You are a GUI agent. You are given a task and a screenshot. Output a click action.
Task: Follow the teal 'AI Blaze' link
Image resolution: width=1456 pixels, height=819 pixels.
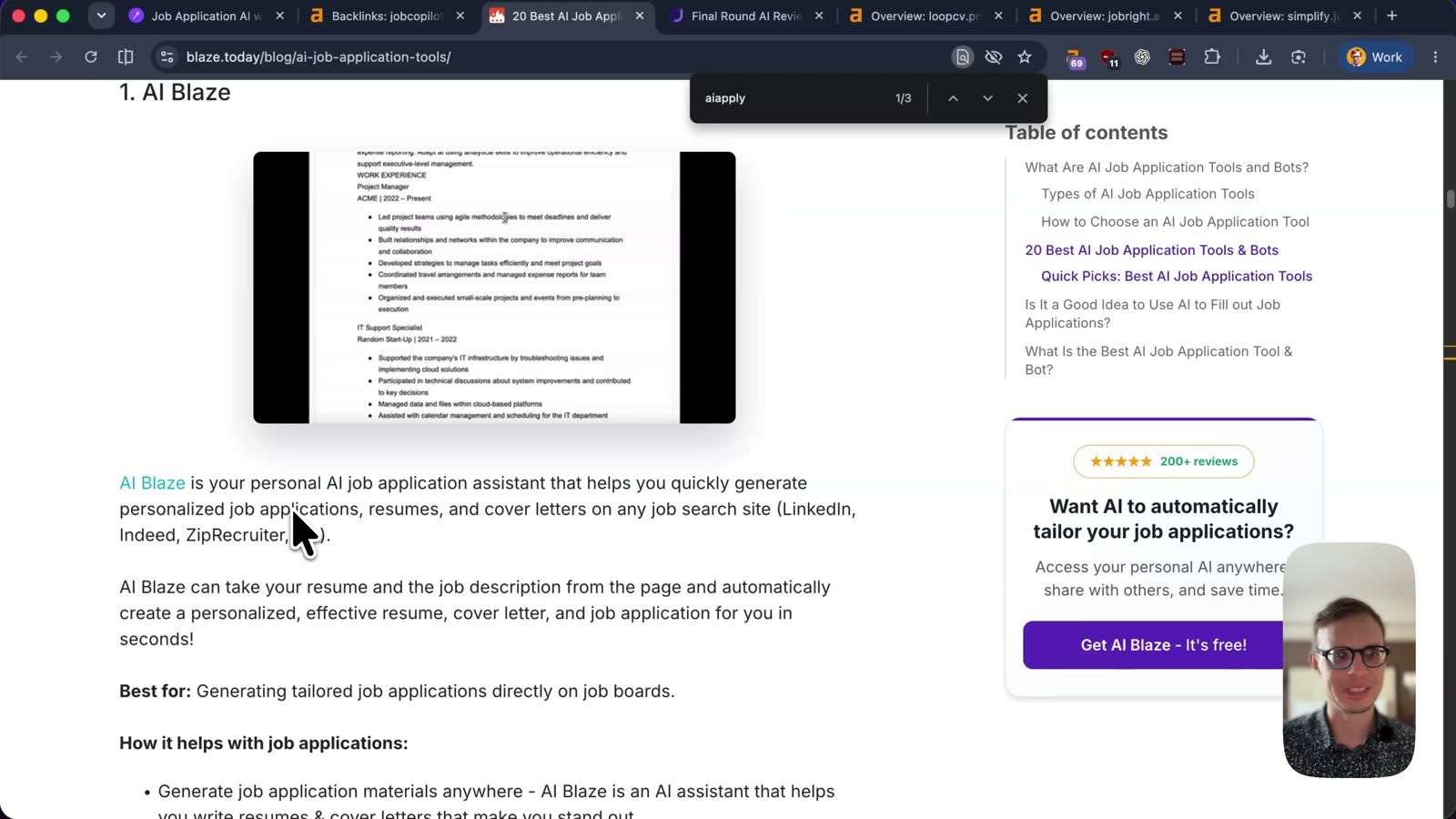click(x=152, y=483)
